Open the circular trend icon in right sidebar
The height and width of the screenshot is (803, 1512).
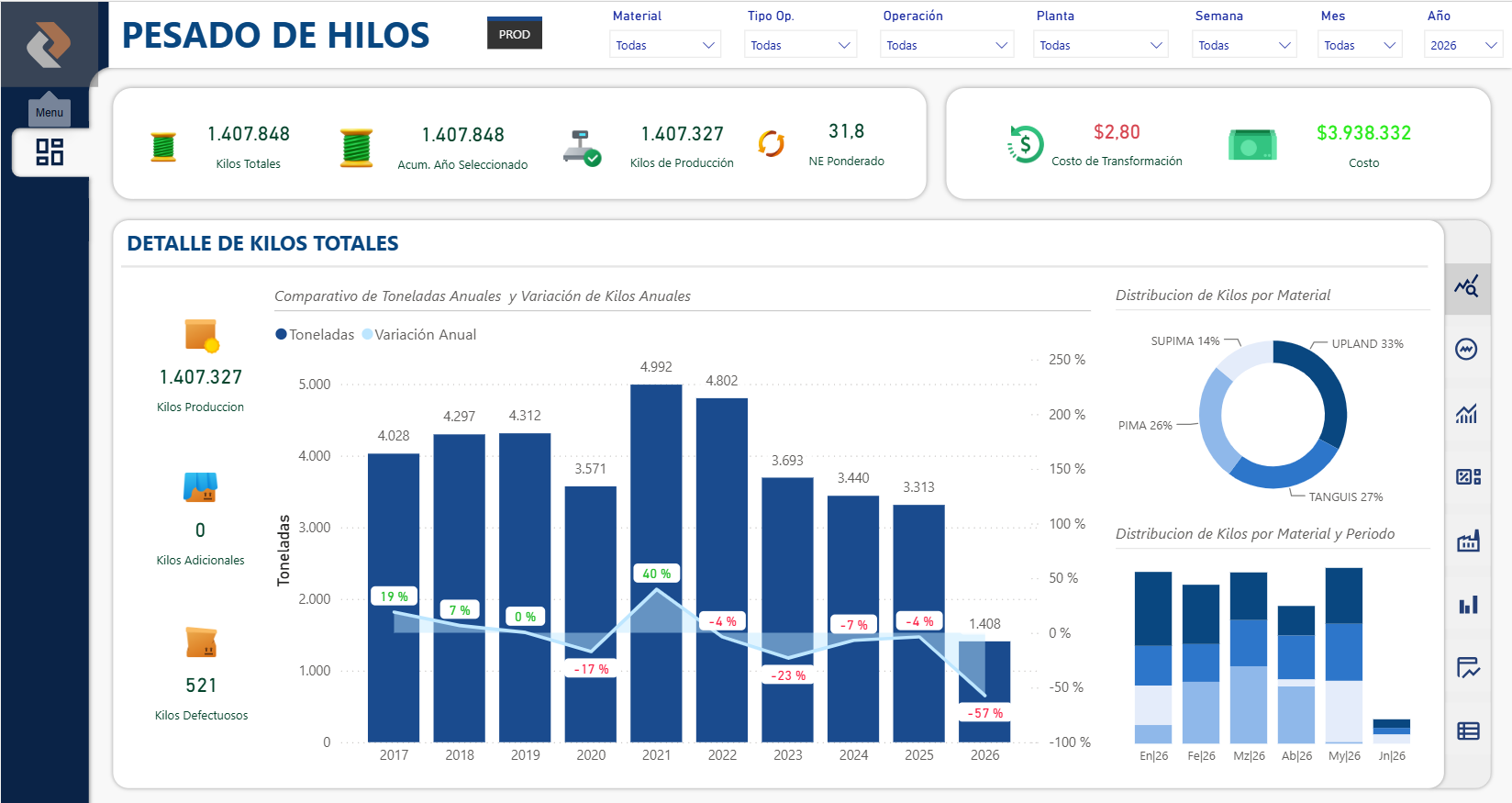1466,349
